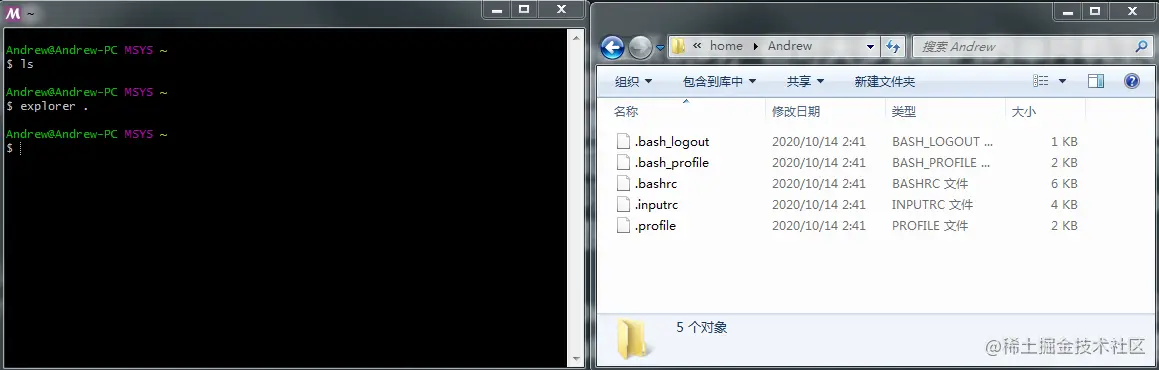Click the 6 KB size cell
This screenshot has height=370, width=1159.
(1064, 183)
